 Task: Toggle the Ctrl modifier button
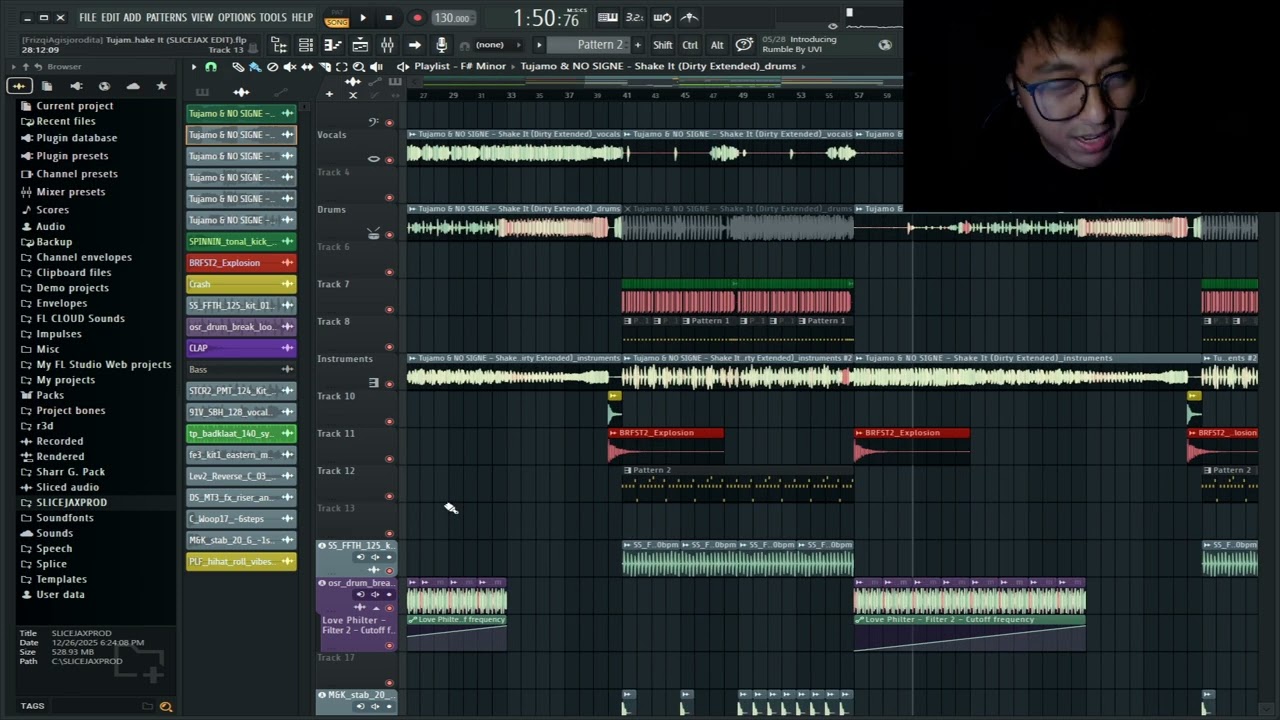(690, 45)
